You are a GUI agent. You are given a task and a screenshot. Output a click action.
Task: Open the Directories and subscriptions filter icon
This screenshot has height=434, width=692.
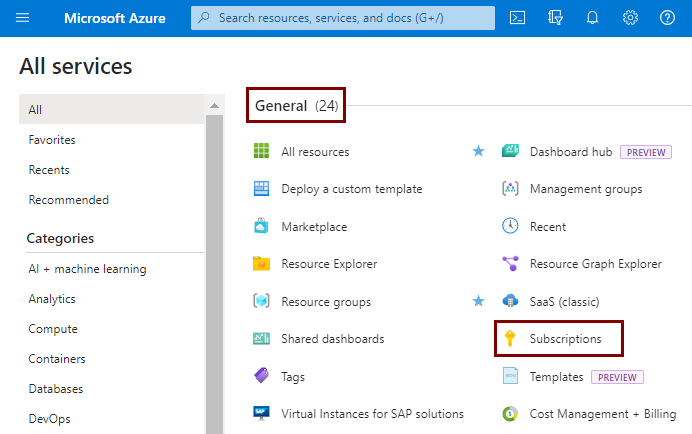pyautogui.click(x=555, y=18)
